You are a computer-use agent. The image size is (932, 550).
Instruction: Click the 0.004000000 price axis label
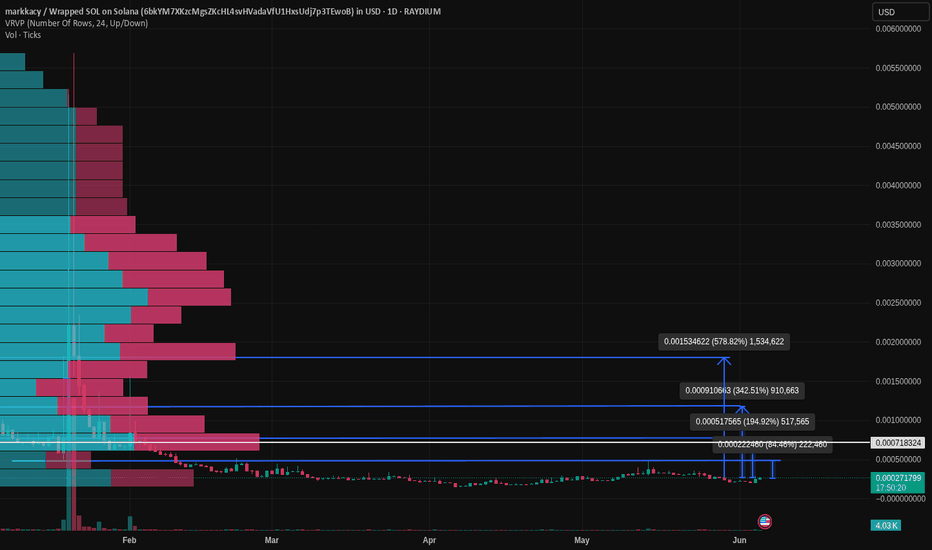coord(898,186)
